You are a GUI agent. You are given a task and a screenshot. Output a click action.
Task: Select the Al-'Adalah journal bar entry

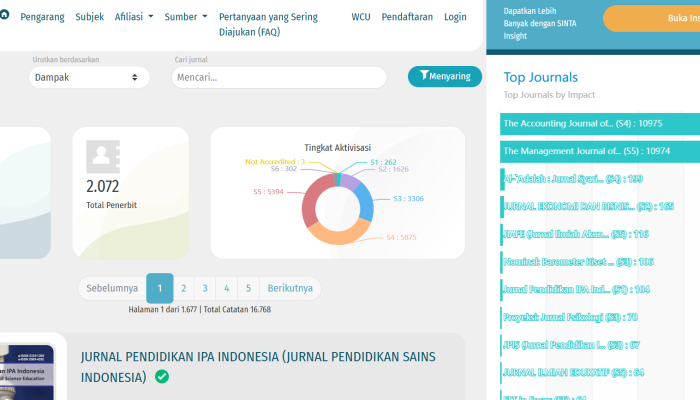pyautogui.click(x=573, y=179)
